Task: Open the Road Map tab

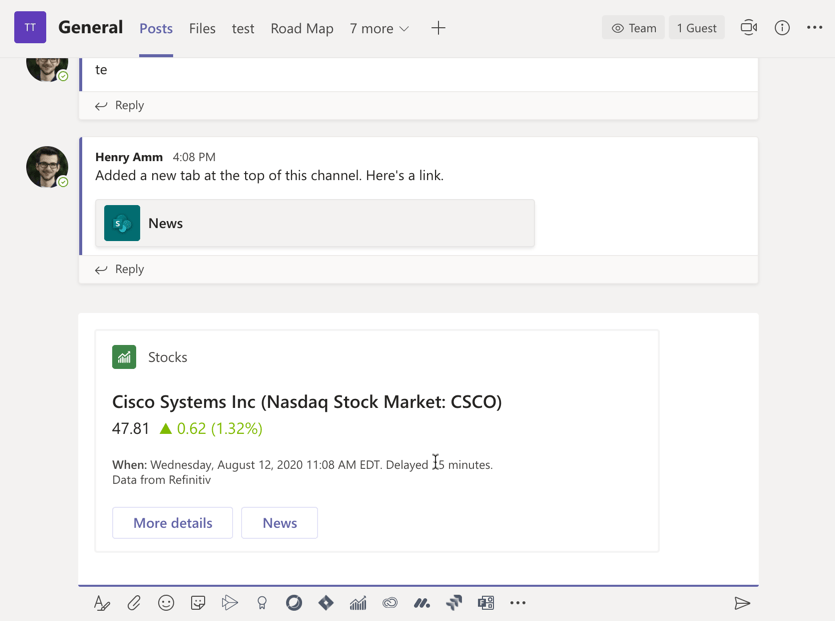Action: click(302, 28)
